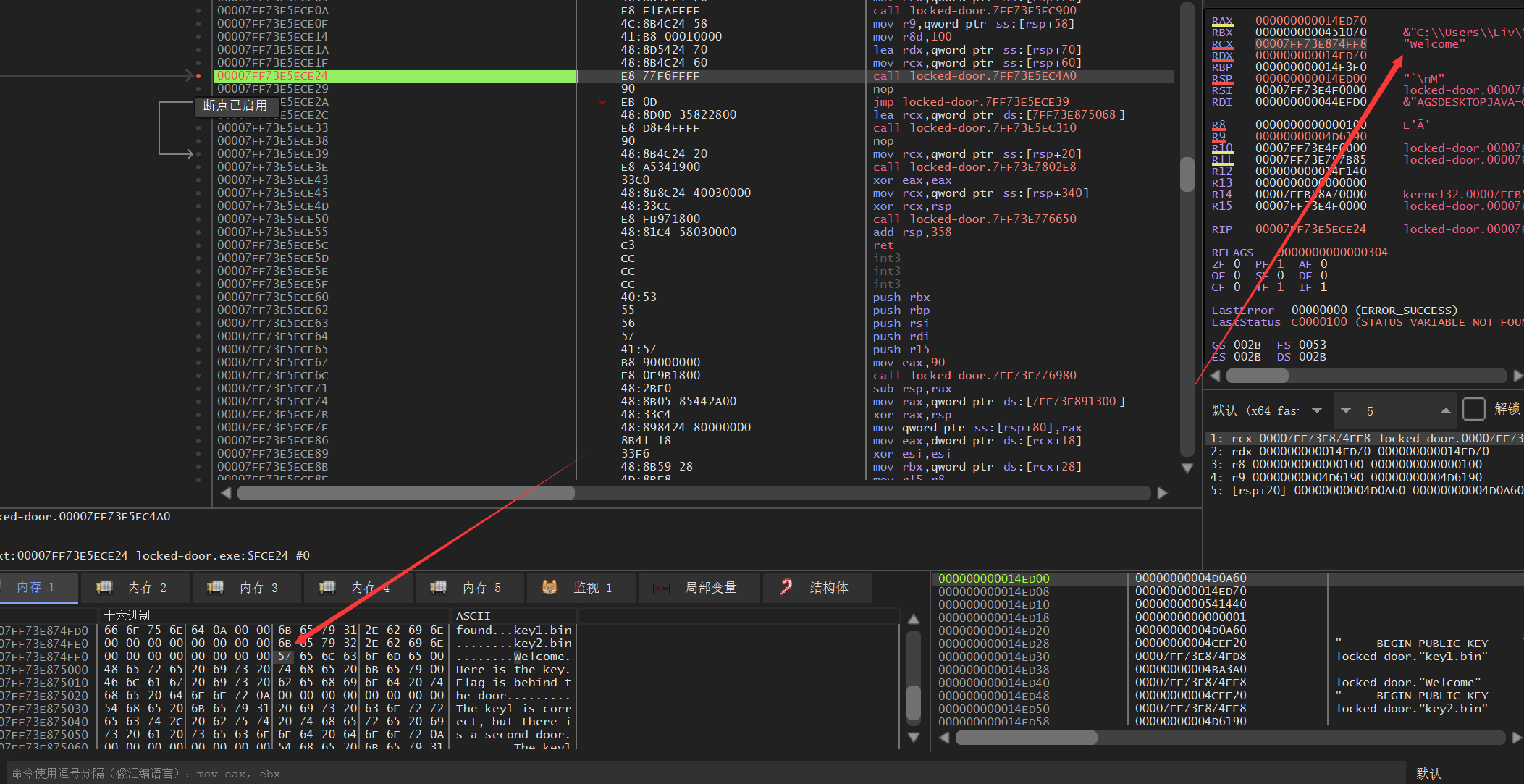Click the registers panel horizontal scrollbar left arrow

pos(1215,376)
